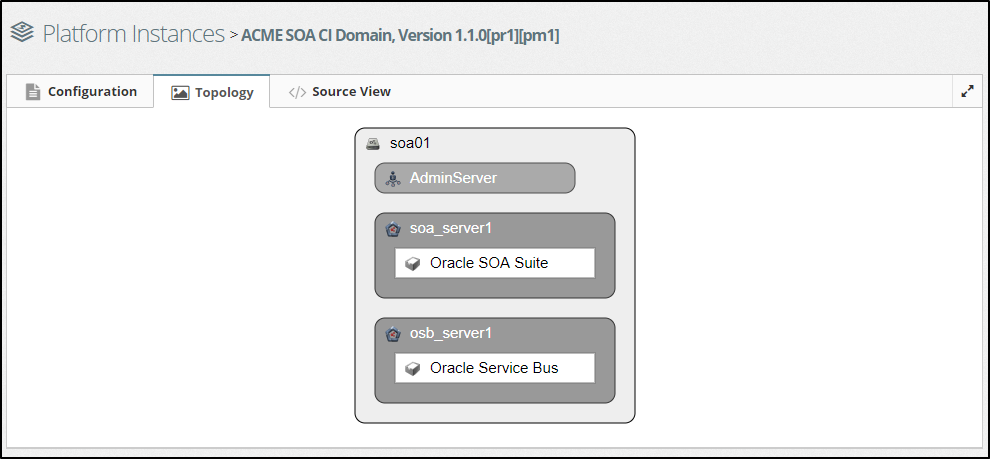Select the AdminServer node name

click(453, 179)
